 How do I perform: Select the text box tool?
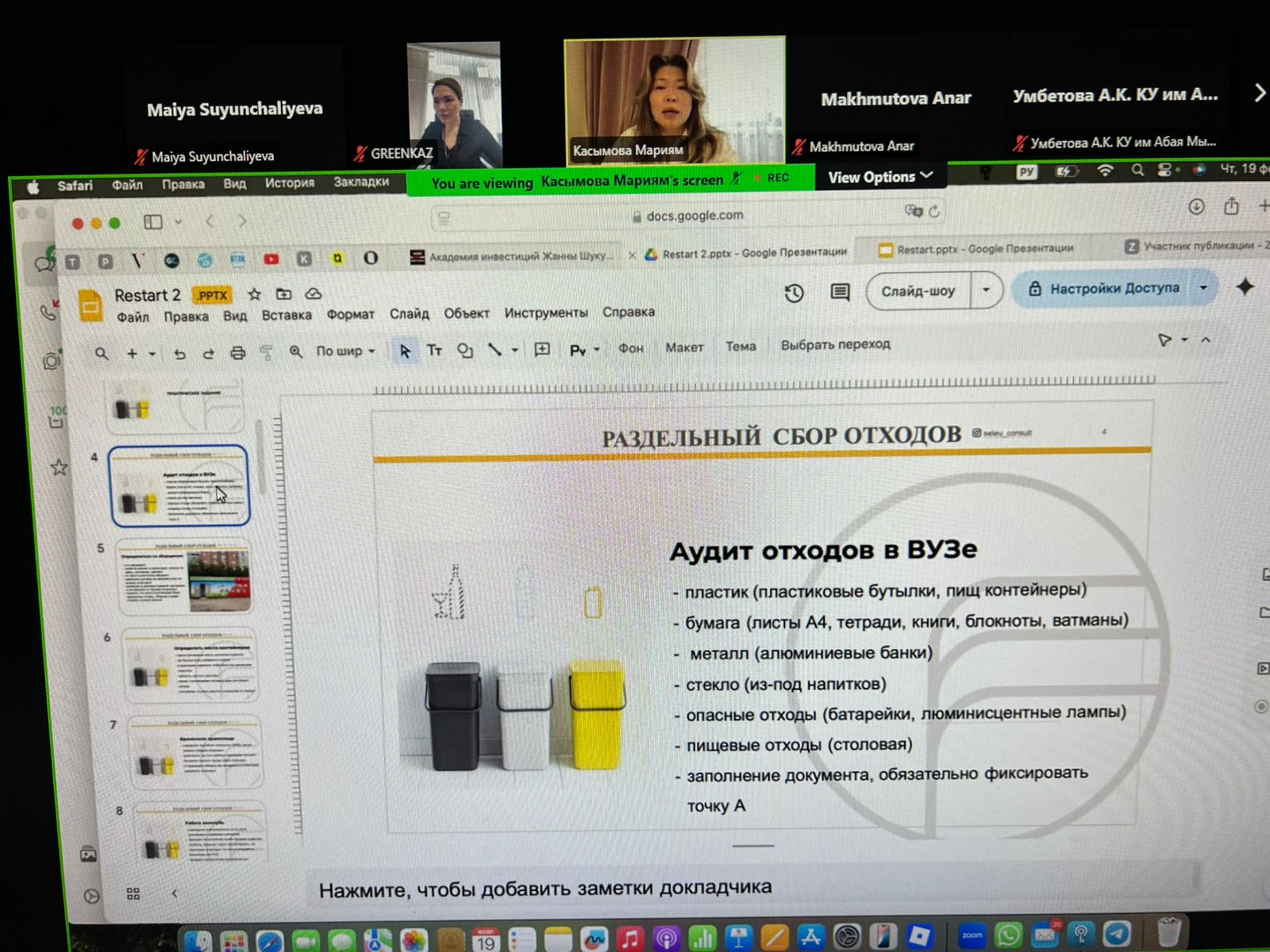(434, 351)
